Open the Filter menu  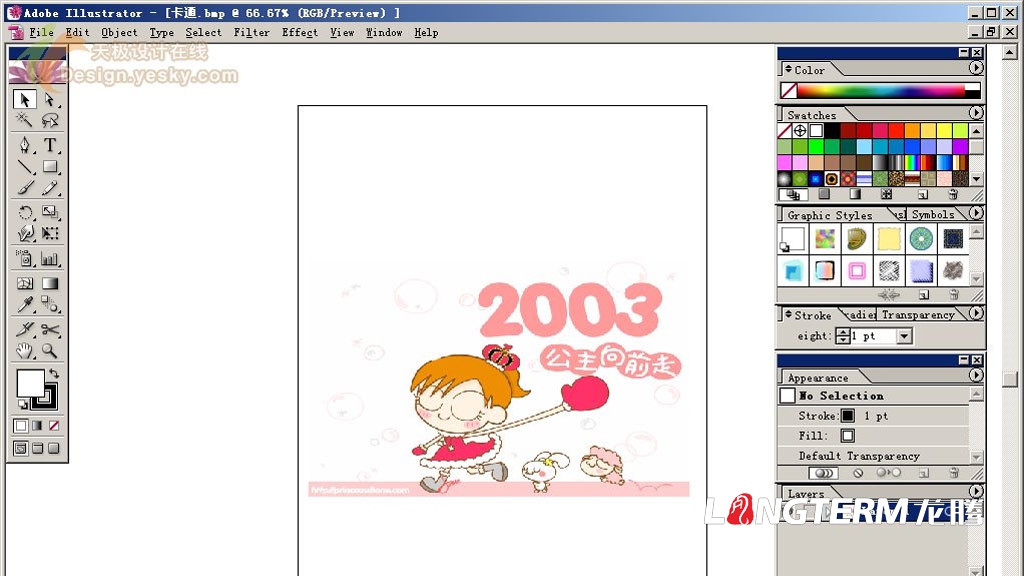pos(251,32)
